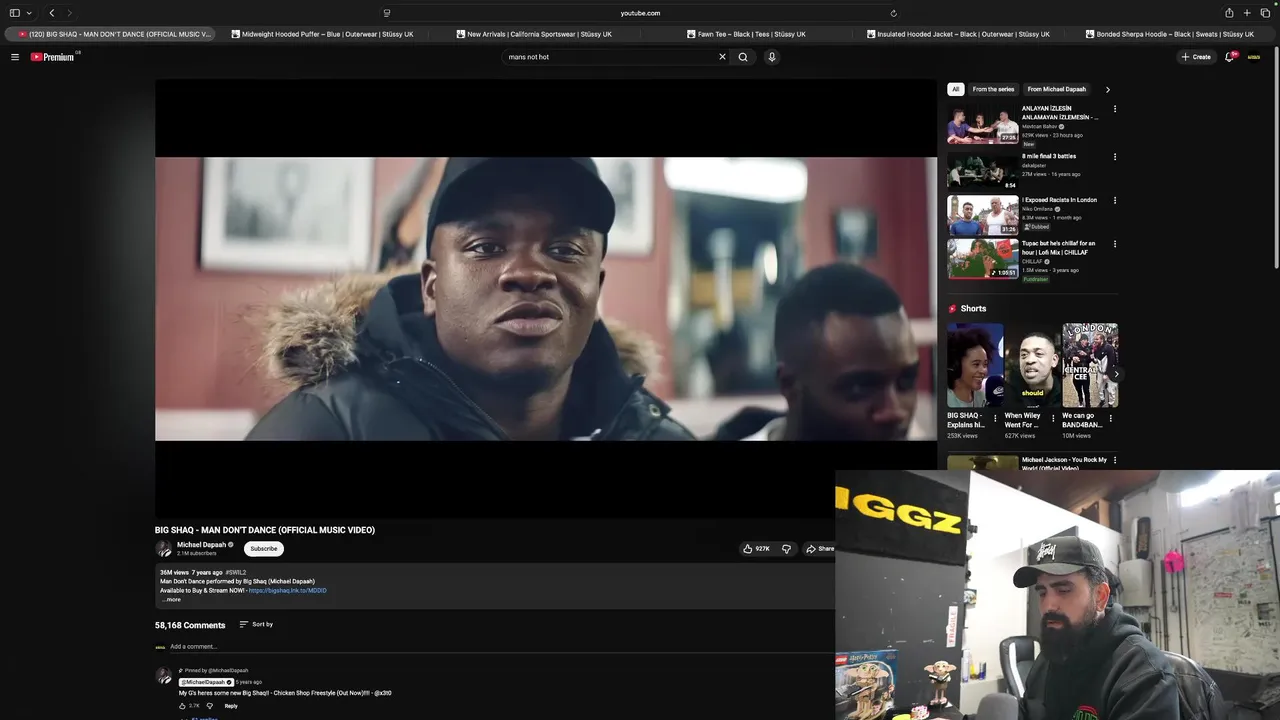Dislike the pinned comment
The width and height of the screenshot is (1280, 720).
point(209,706)
